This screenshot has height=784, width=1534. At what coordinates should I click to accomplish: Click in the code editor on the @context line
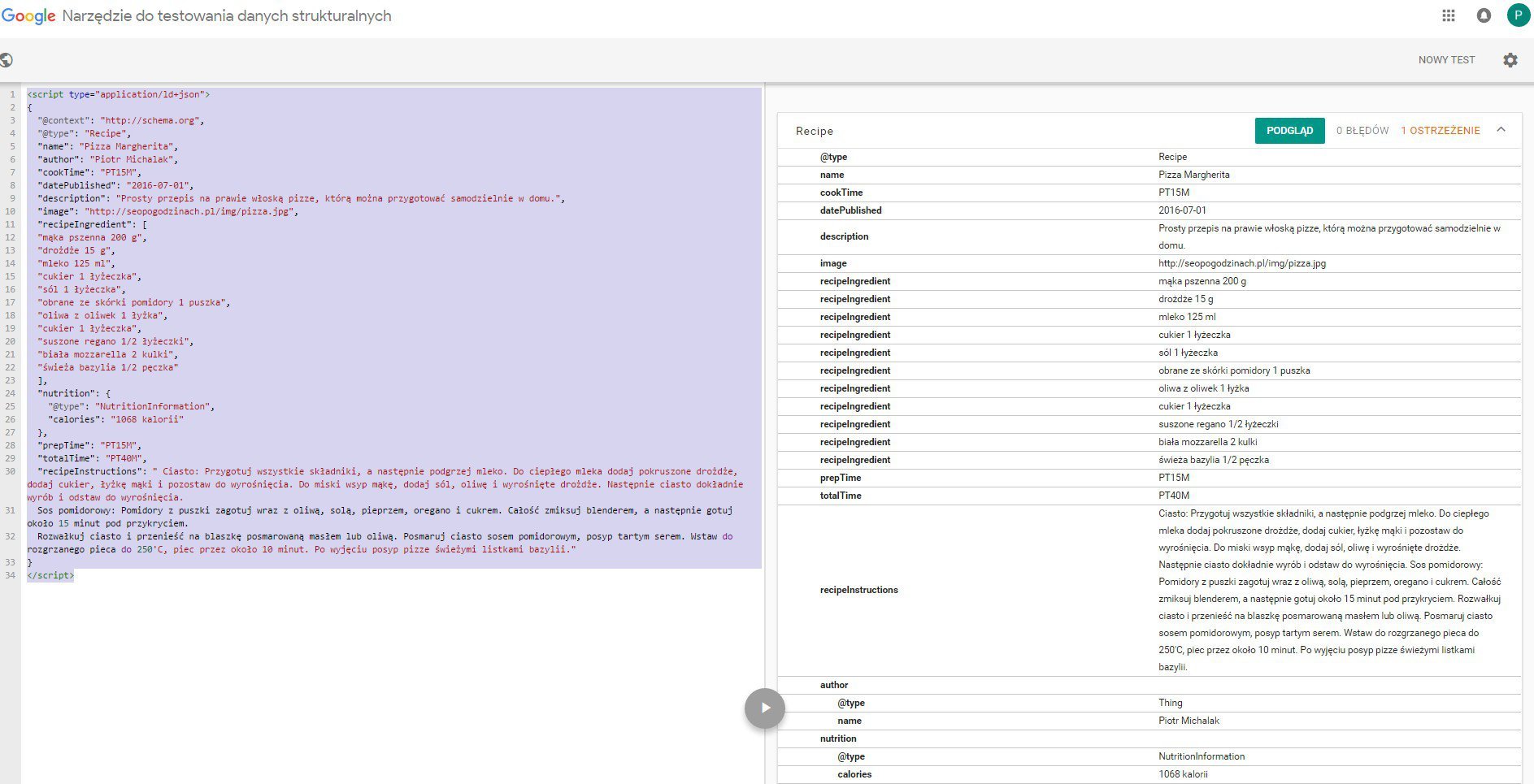(x=120, y=120)
